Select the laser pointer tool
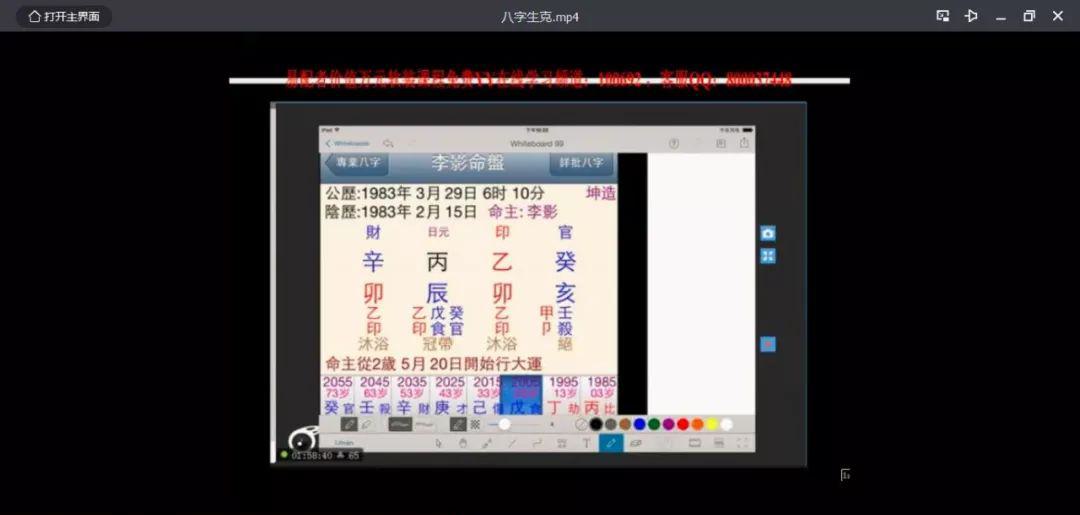 tap(486, 443)
